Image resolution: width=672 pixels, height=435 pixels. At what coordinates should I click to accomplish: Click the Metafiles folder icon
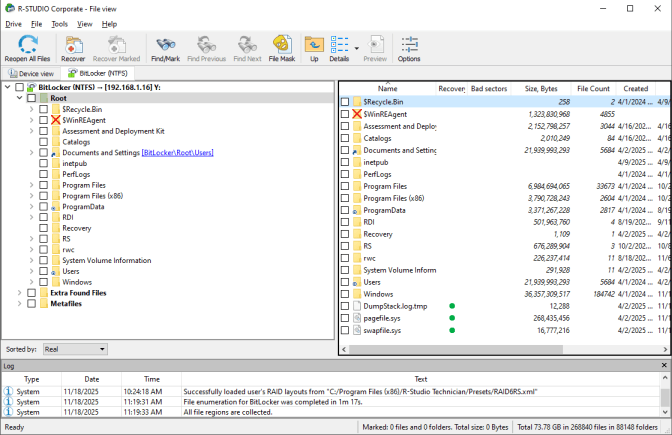tap(44, 303)
